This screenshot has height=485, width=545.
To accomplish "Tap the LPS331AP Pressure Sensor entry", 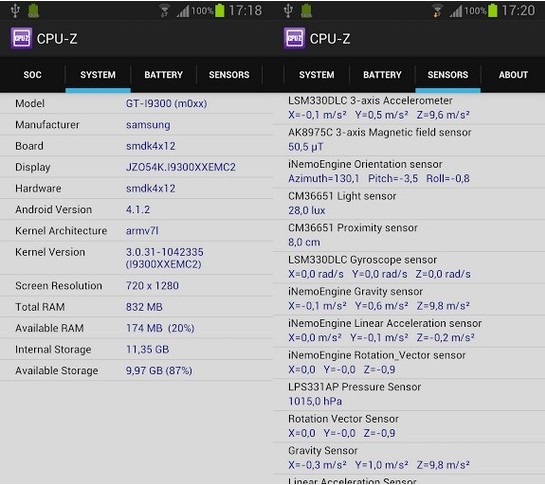I will pyautogui.click(x=409, y=395).
